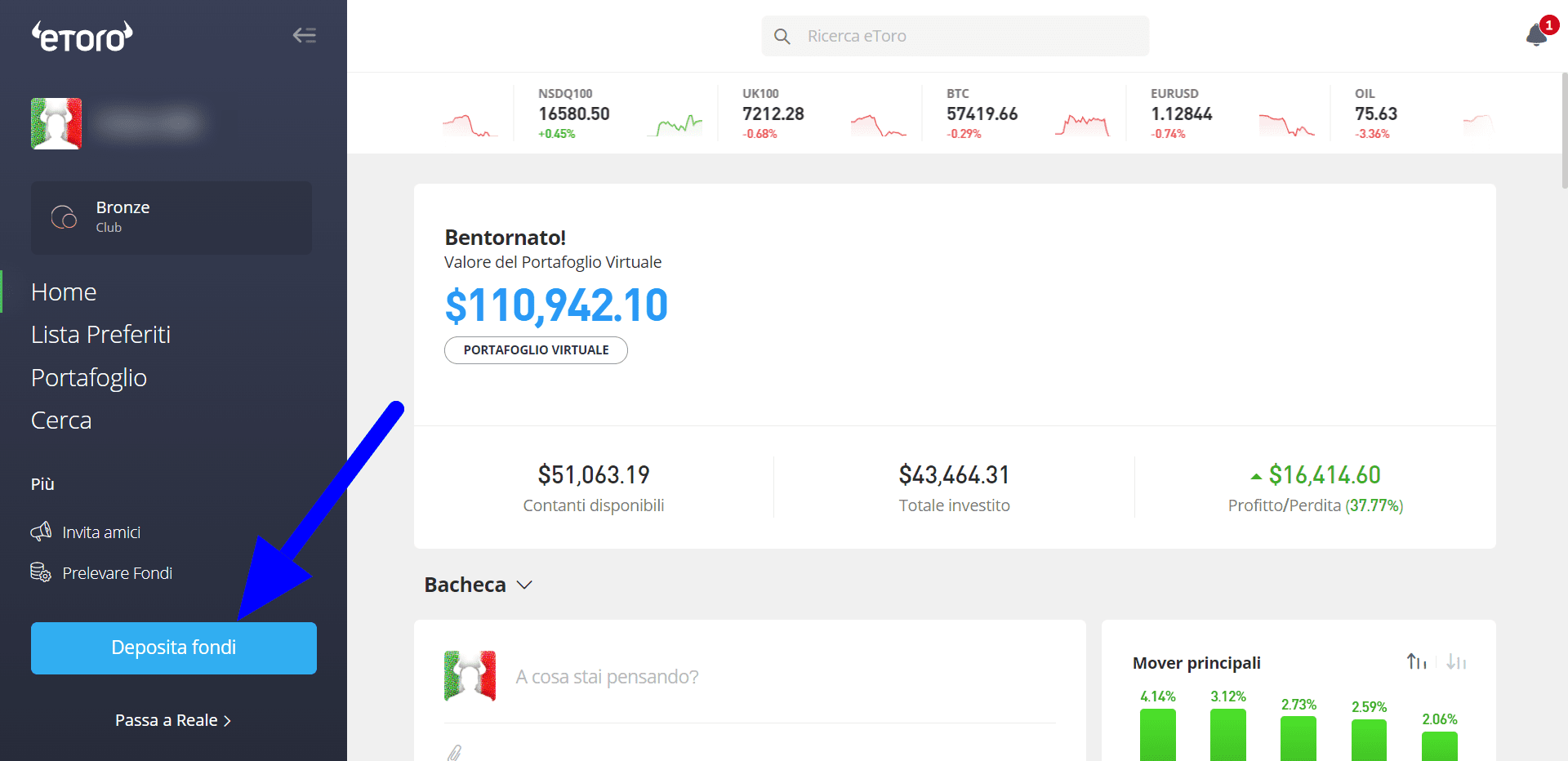Click Contanti disponibili amount $51,063.19
The image size is (1568, 761).
594,474
